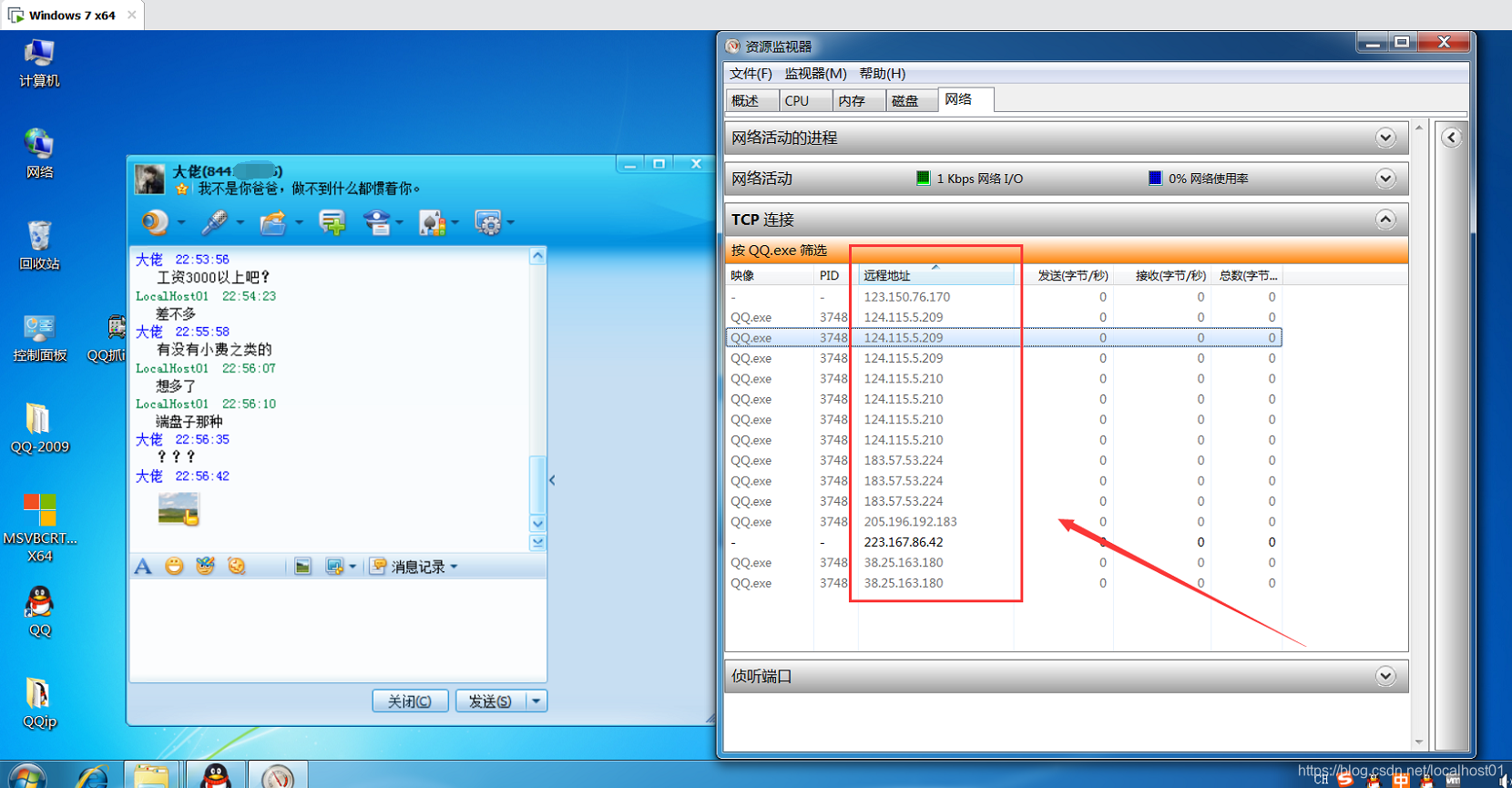
Task: Collapse the right graph pane arrow
Action: [x=1452, y=138]
